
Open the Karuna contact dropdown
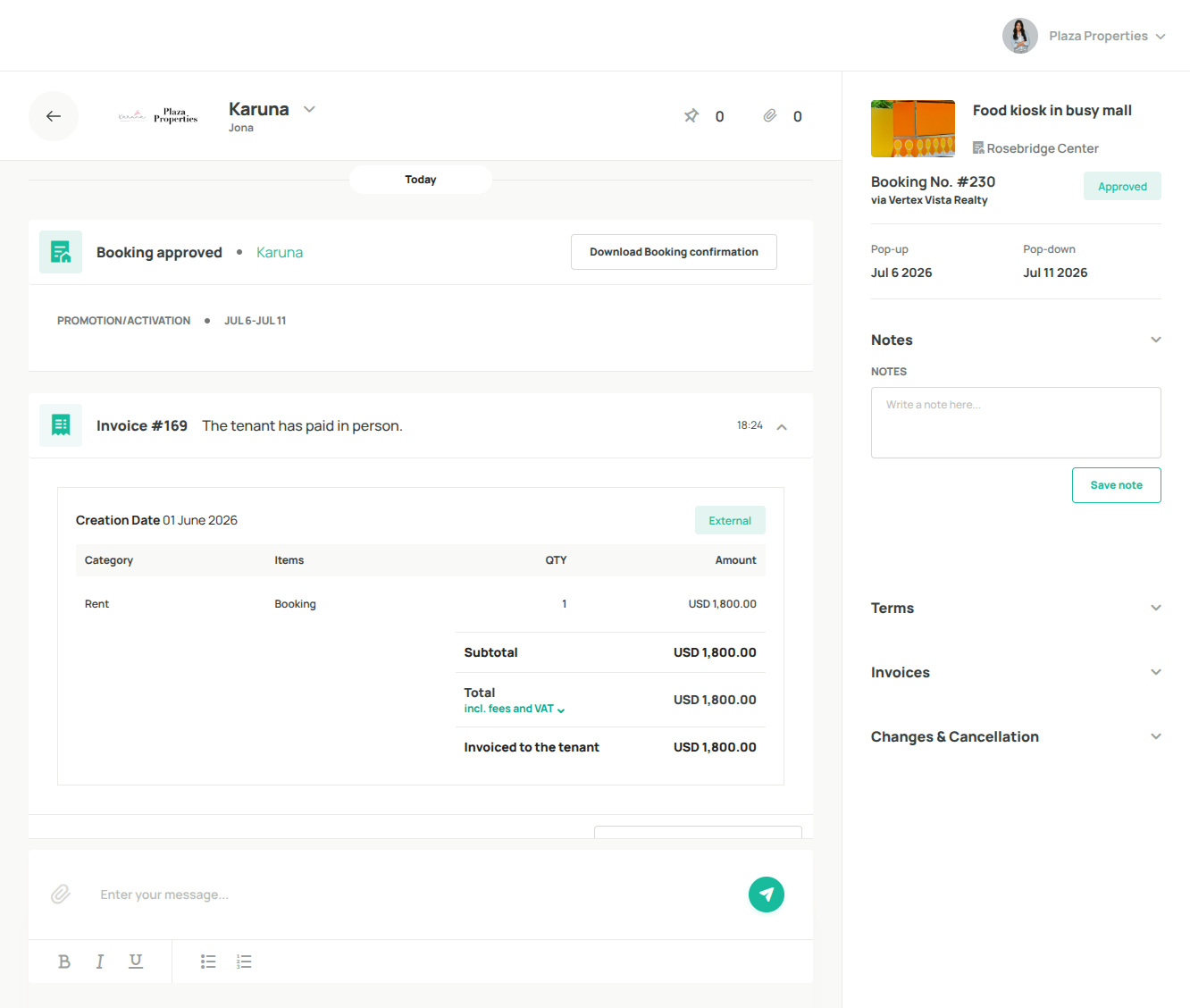[x=309, y=109]
